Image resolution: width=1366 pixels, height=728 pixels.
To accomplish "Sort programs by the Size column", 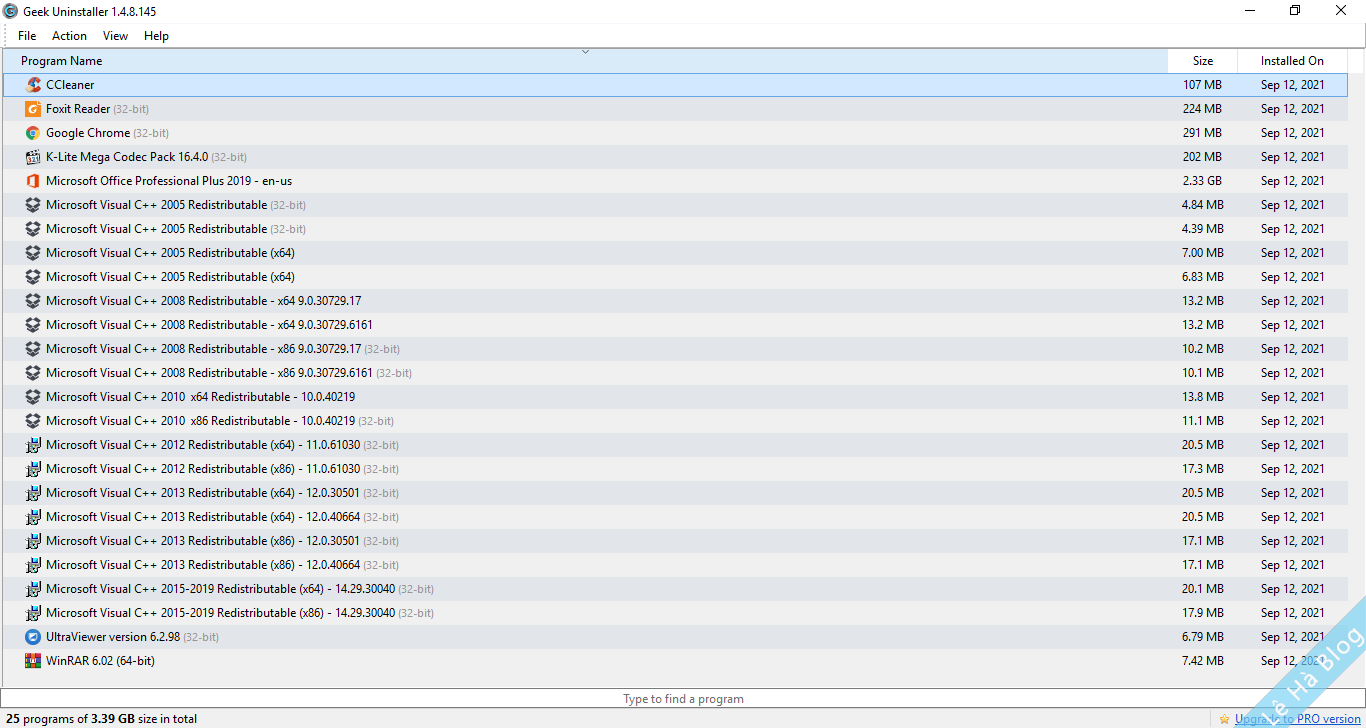I will click(1202, 60).
